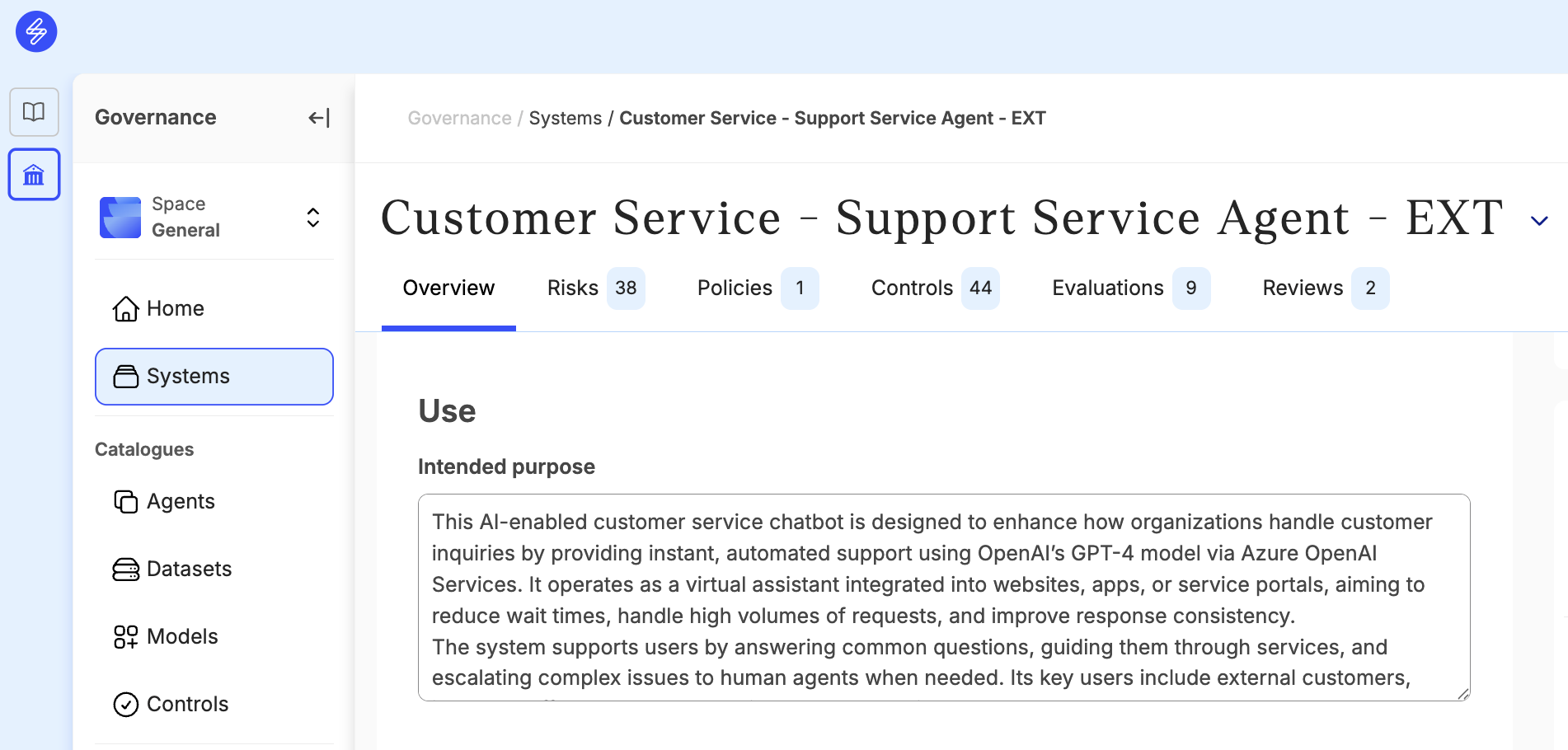The image size is (1568, 750).
Task: Switch to the Risks tab
Action: click(595, 288)
